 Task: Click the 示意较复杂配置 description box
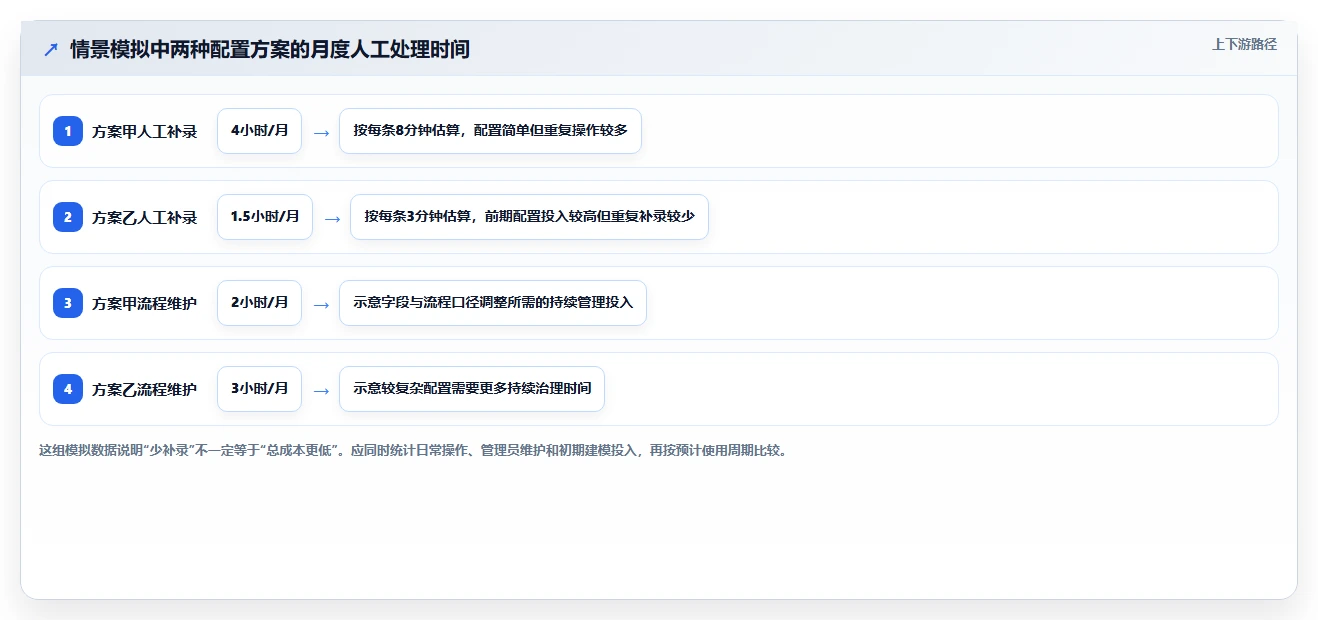(472, 389)
